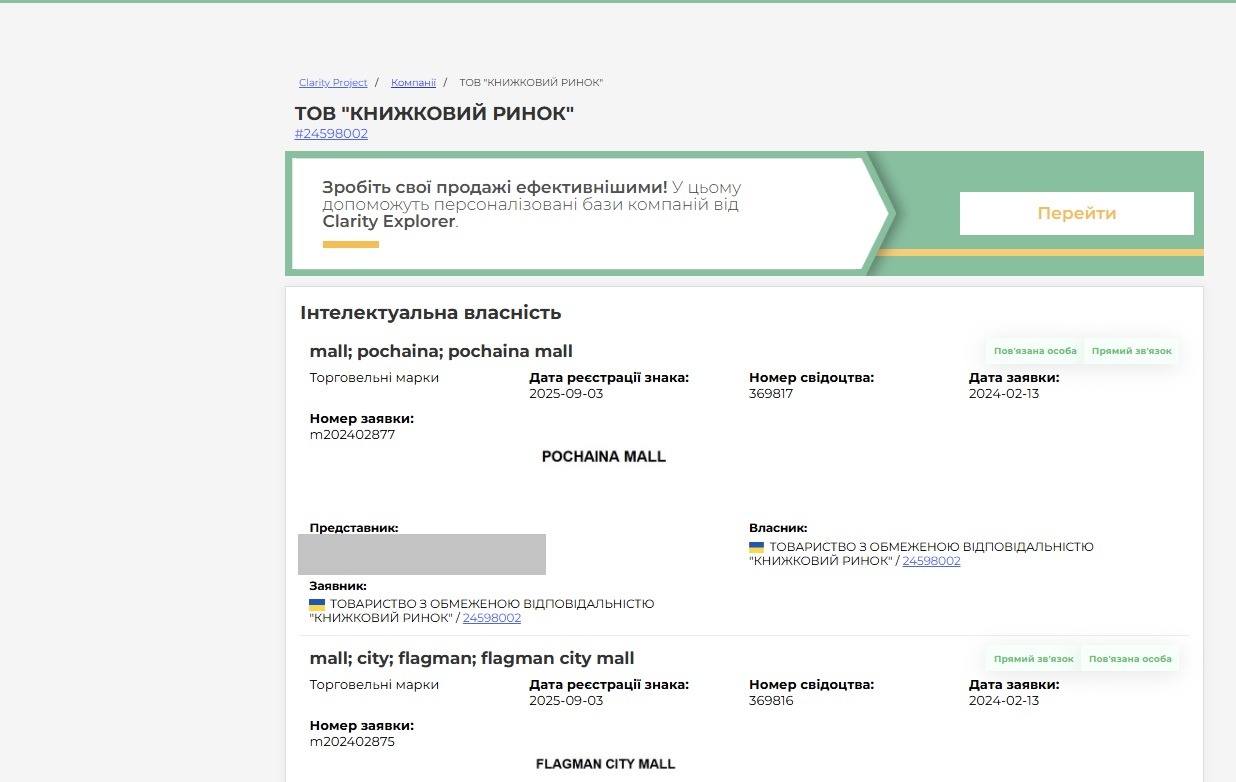Click Прямий зв'язок tag on flagman city mall
The image size is (1236, 782).
[x=1034, y=659]
